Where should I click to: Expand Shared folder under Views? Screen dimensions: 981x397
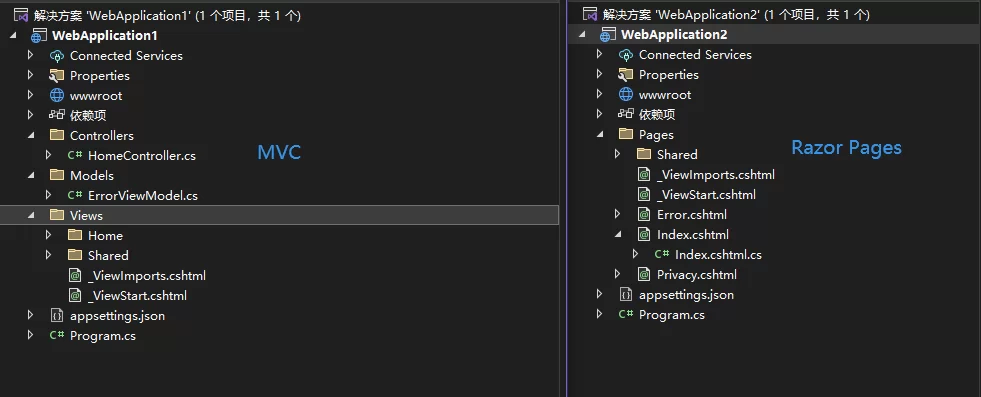click(49, 255)
